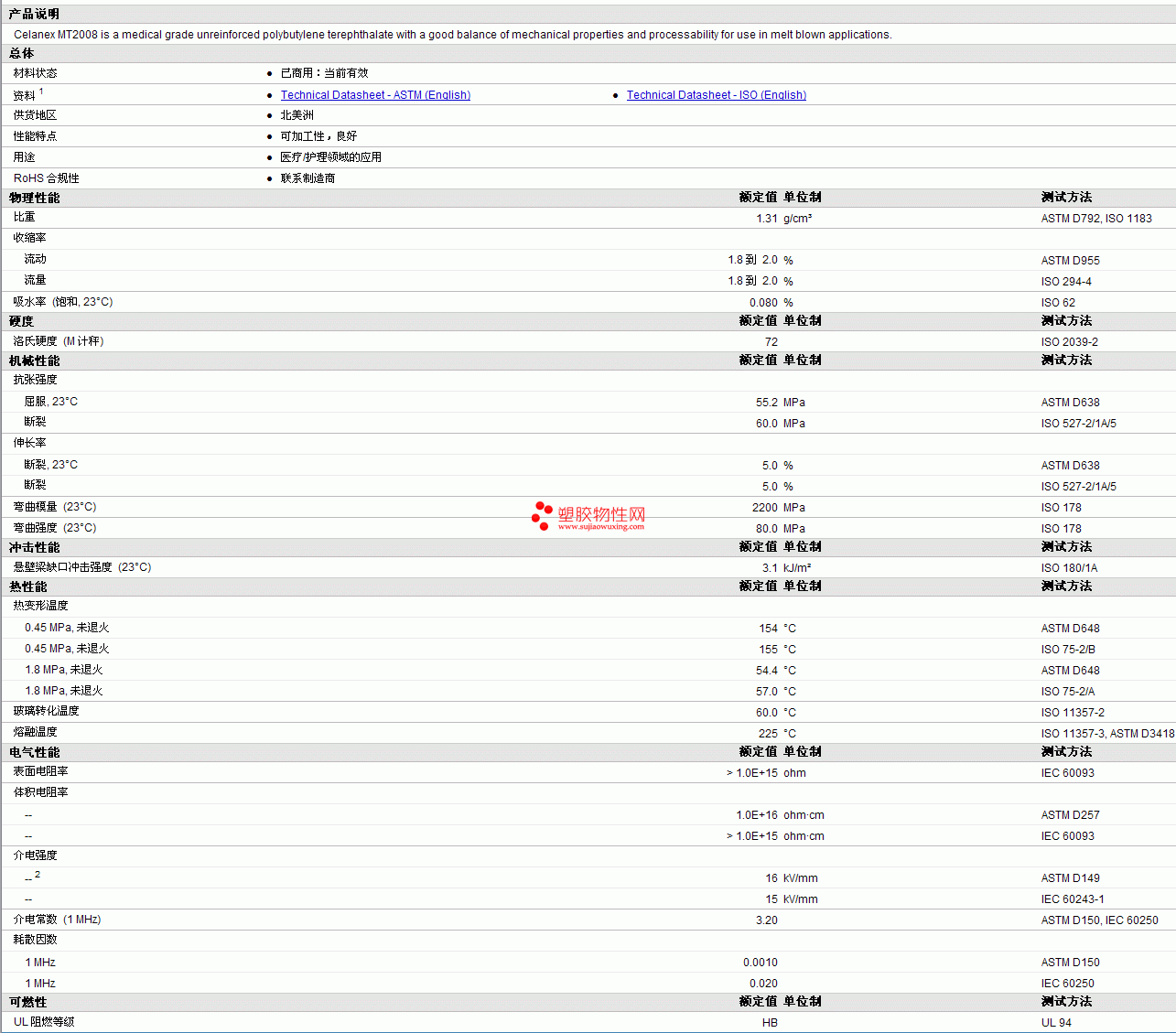The width and height of the screenshot is (1176, 1033).
Task: Click the 硬度 section header
Action: pyautogui.click(x=21, y=321)
